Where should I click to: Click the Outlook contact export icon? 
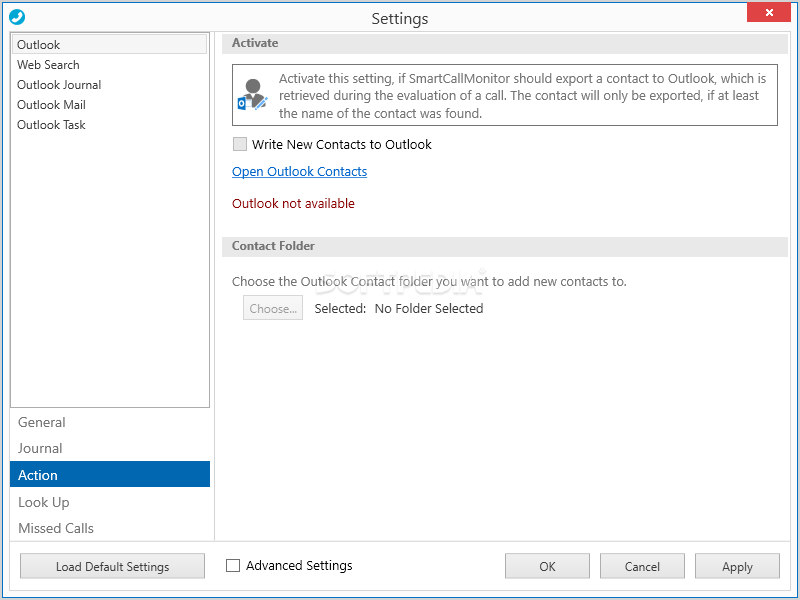pyautogui.click(x=253, y=95)
